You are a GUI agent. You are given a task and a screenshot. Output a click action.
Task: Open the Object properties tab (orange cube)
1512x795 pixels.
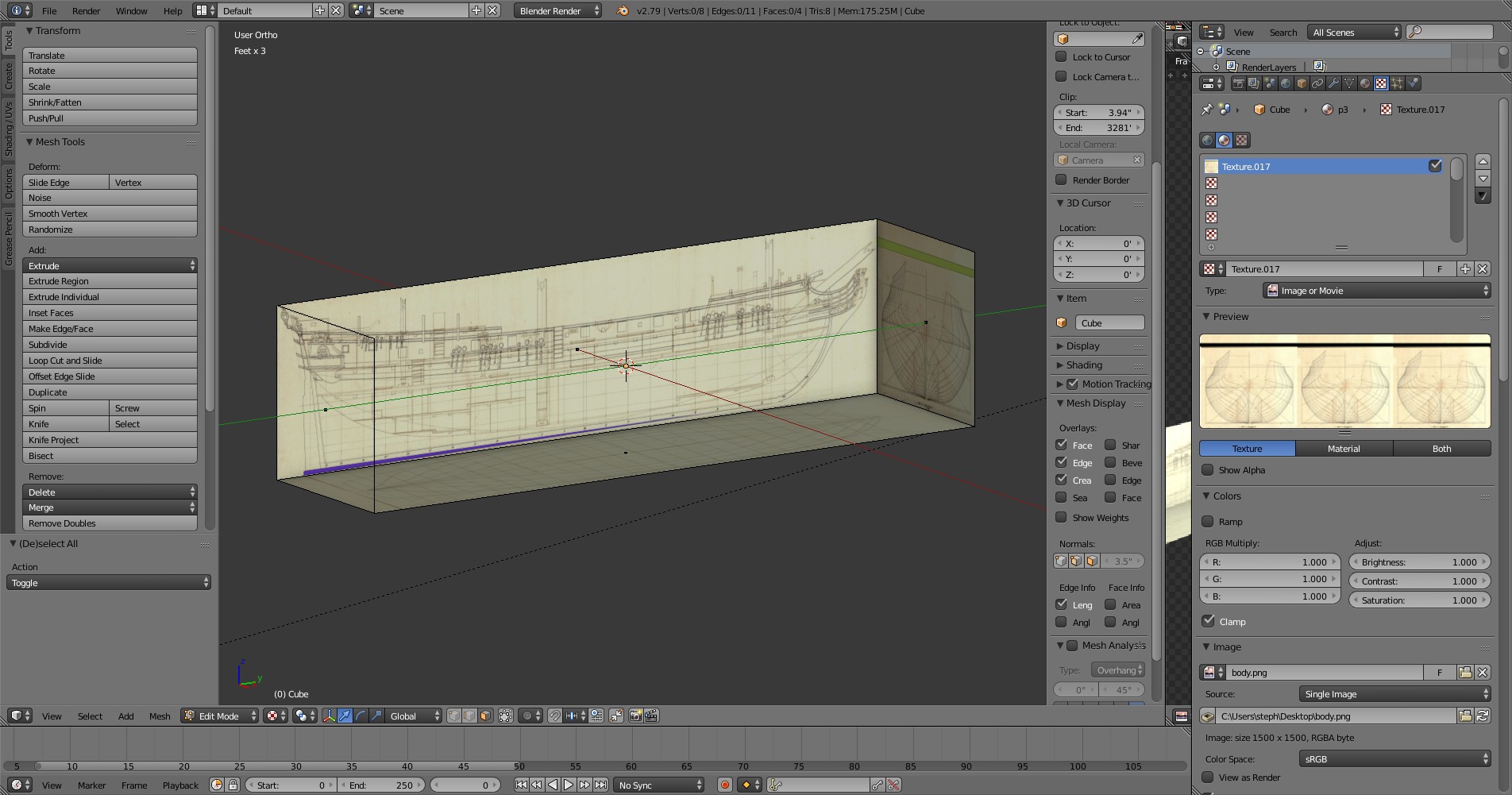click(x=1302, y=83)
